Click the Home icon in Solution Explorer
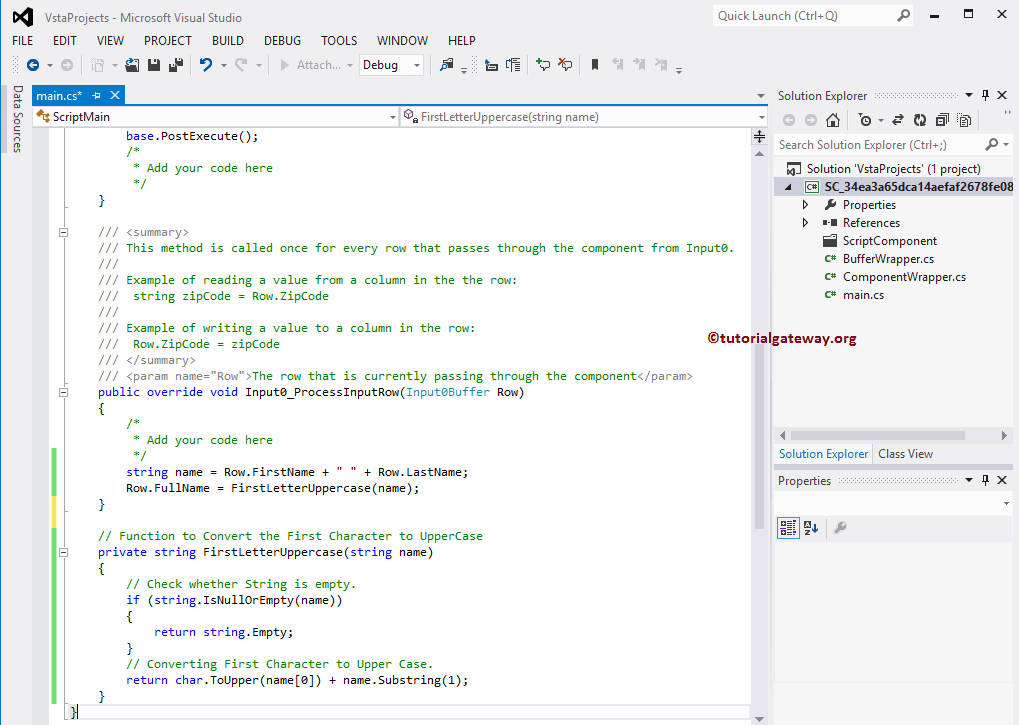The width and height of the screenshot is (1019, 725). point(833,120)
